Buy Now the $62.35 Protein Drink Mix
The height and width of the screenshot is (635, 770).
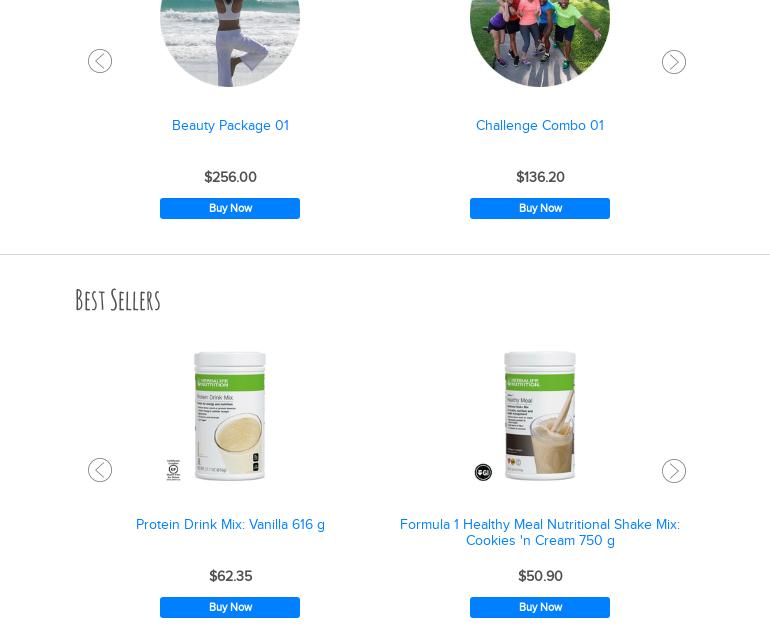pos(230,607)
